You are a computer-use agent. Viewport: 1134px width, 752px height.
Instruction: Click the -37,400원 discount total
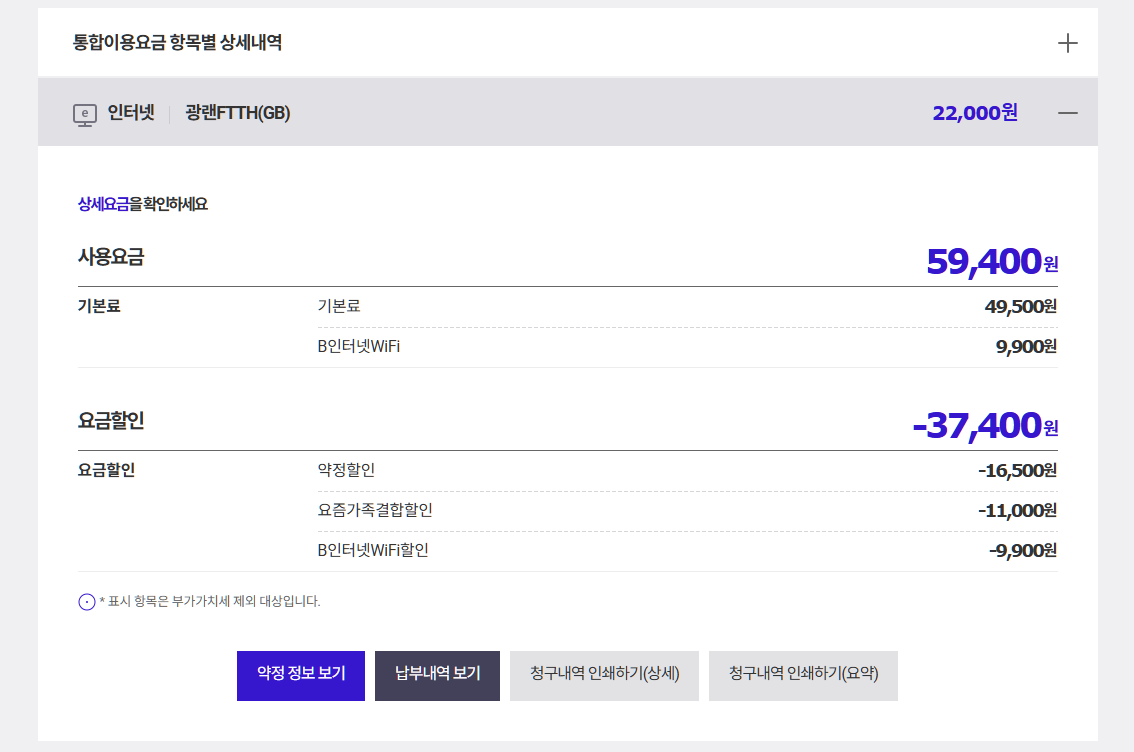click(x=984, y=426)
